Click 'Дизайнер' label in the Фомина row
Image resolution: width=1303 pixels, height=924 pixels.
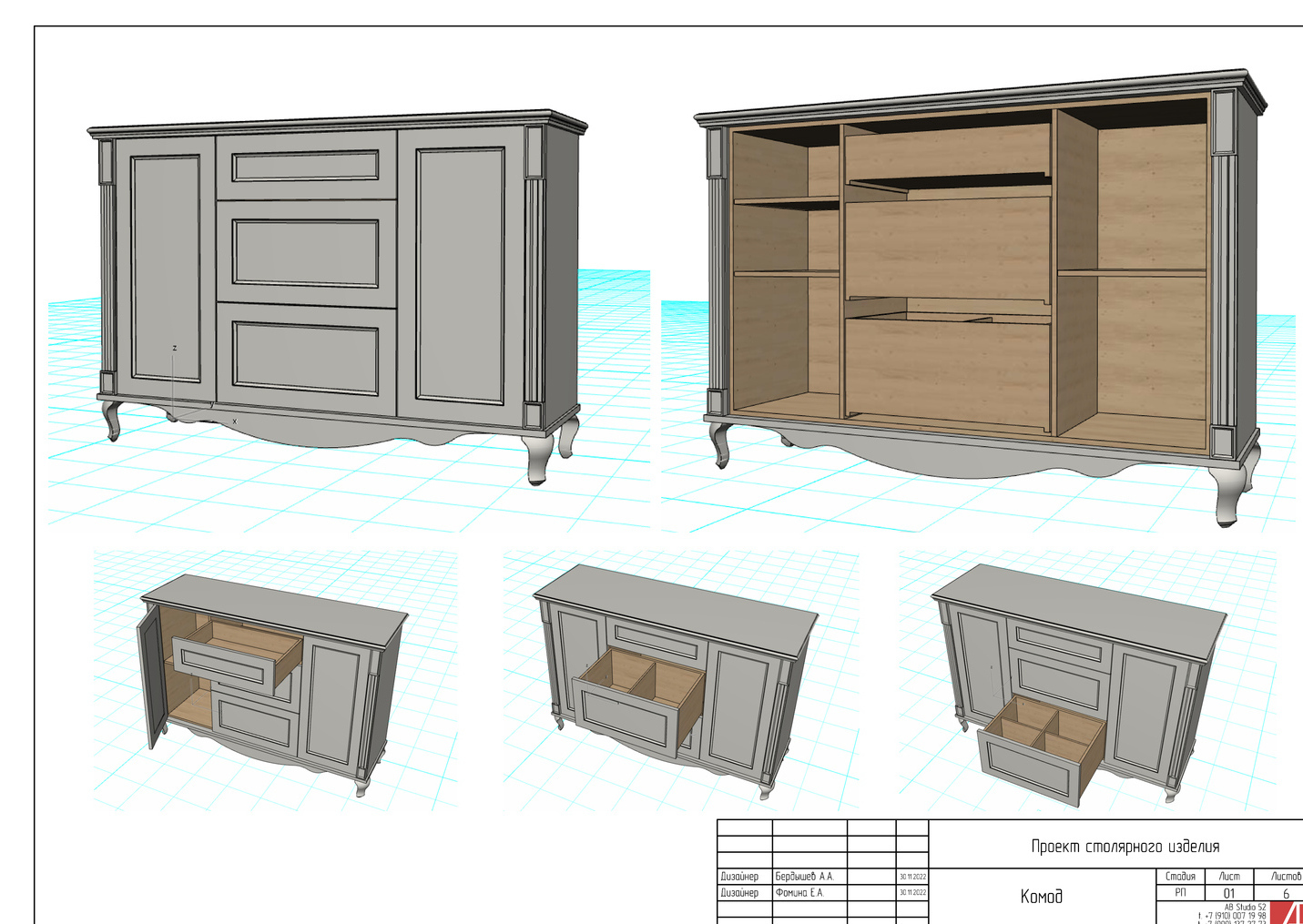point(739,893)
